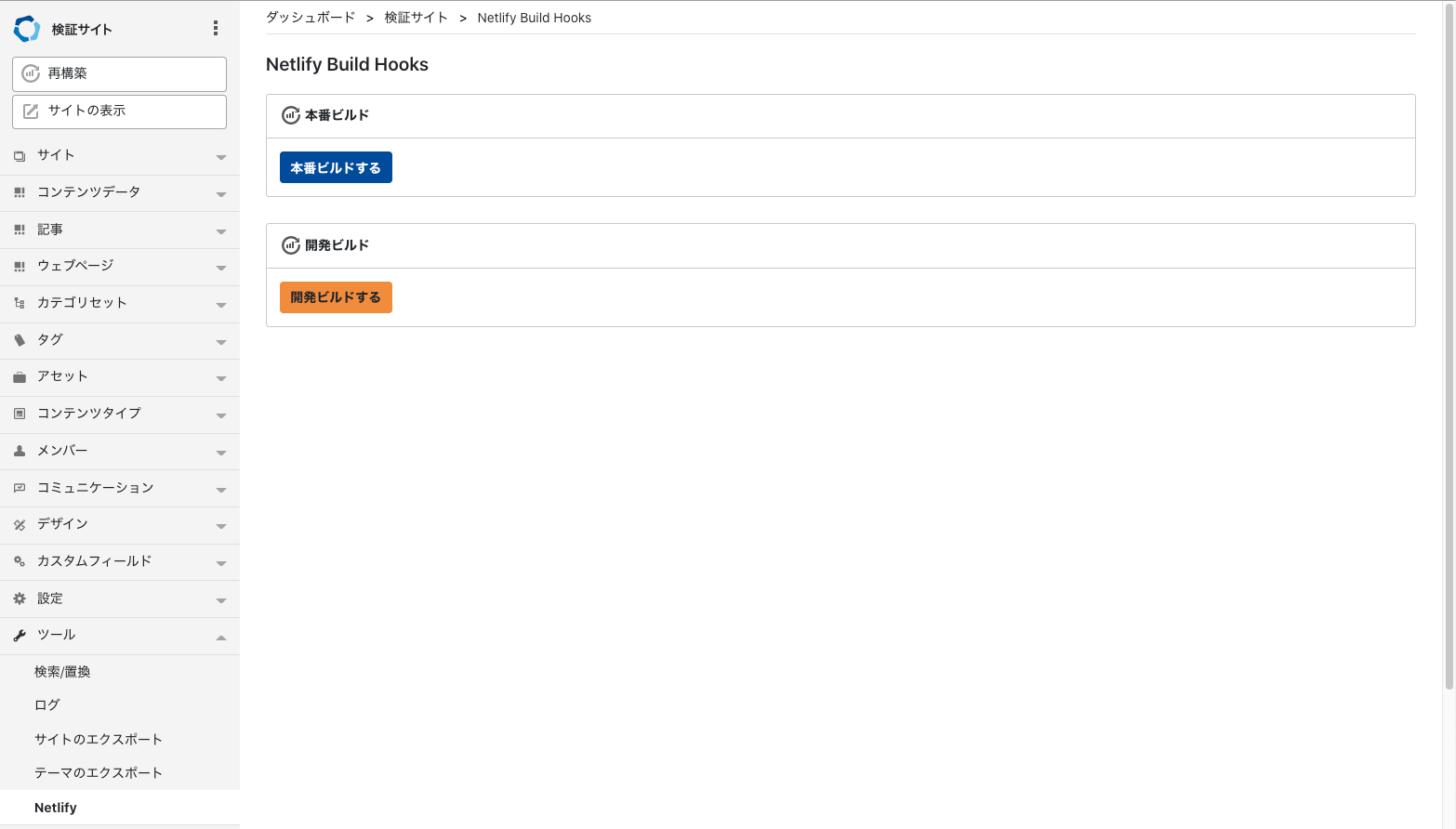Click the design icon beside デザイン
This screenshot has height=829, width=1456.
(20, 525)
